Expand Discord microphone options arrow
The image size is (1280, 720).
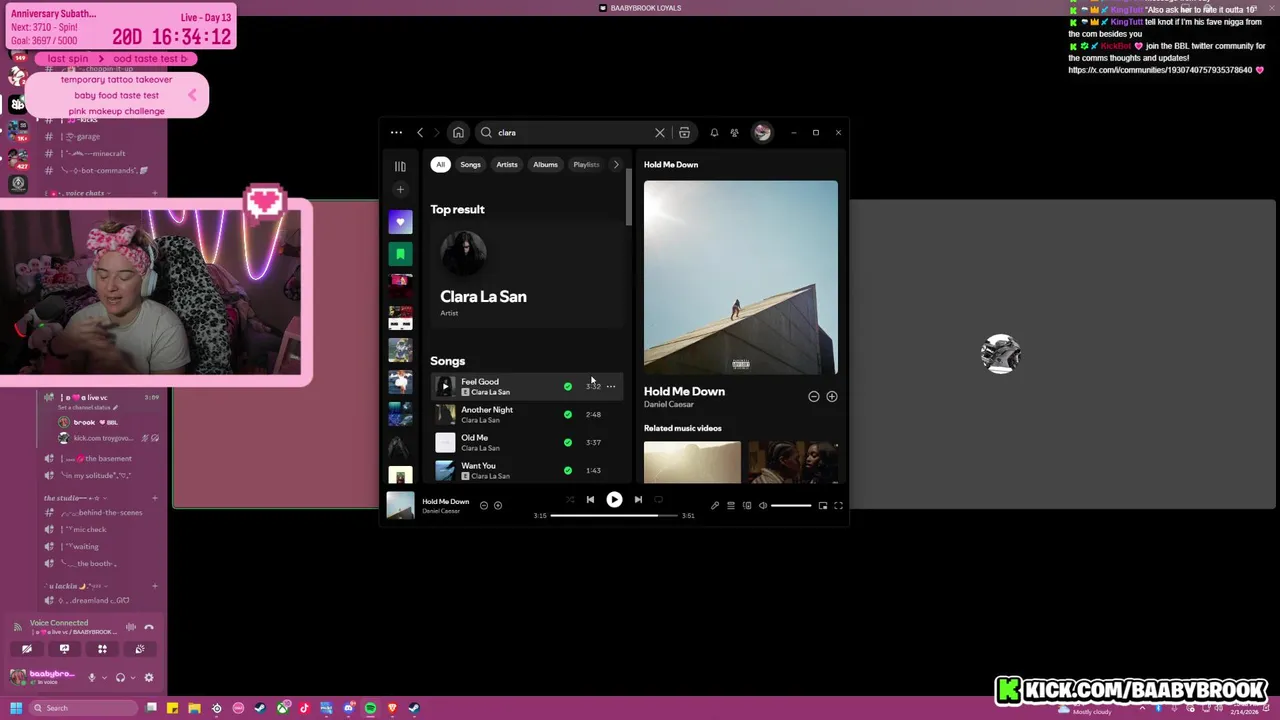click(x=103, y=678)
